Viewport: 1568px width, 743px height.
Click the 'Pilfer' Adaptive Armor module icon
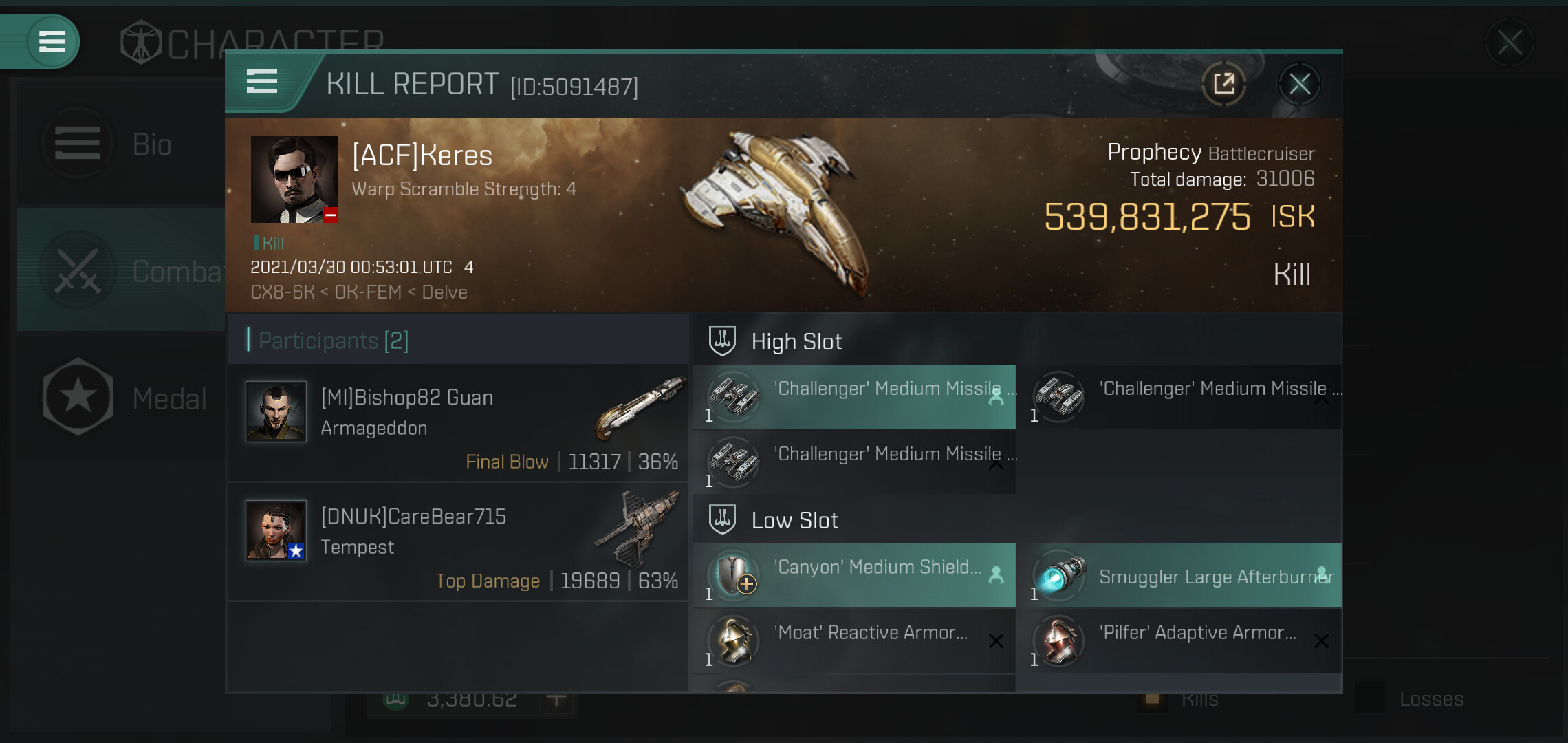[x=1059, y=640]
